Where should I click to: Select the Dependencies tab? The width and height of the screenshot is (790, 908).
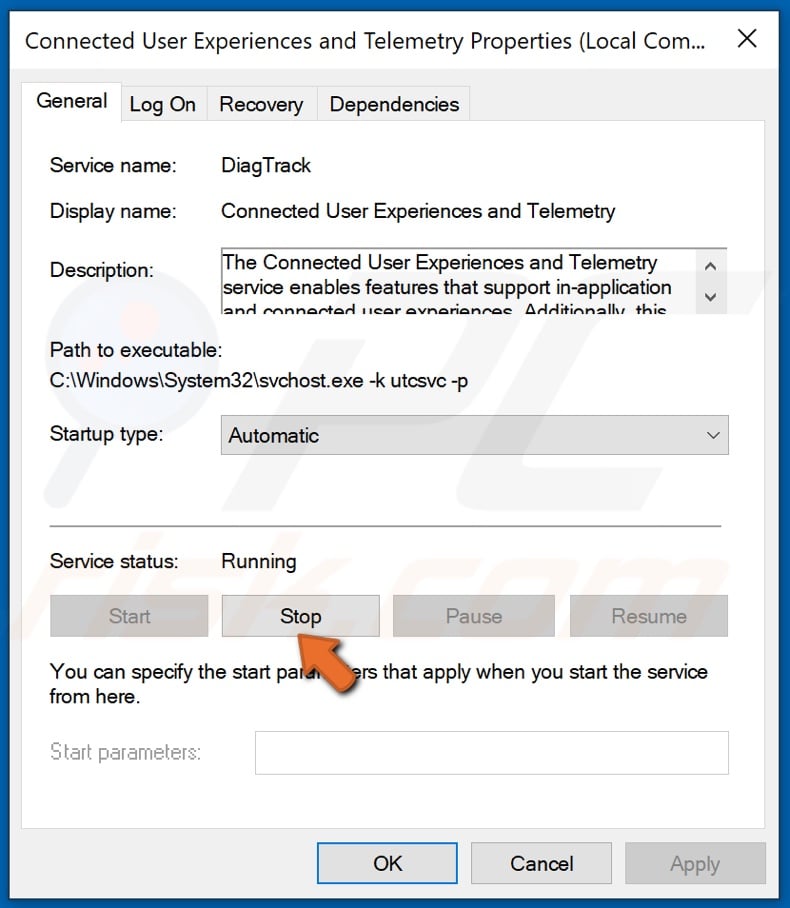[392, 103]
